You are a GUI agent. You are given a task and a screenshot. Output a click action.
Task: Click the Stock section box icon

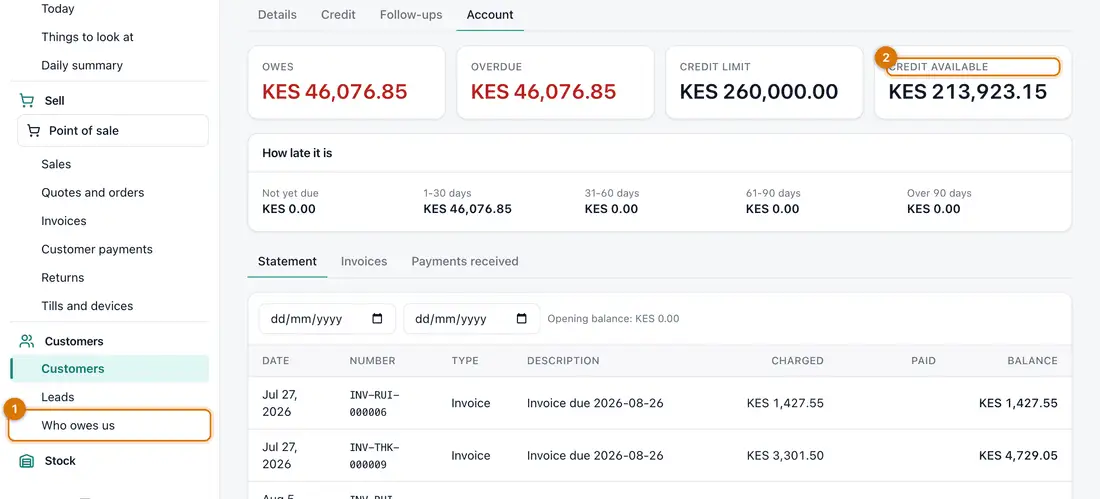pyautogui.click(x=27, y=461)
